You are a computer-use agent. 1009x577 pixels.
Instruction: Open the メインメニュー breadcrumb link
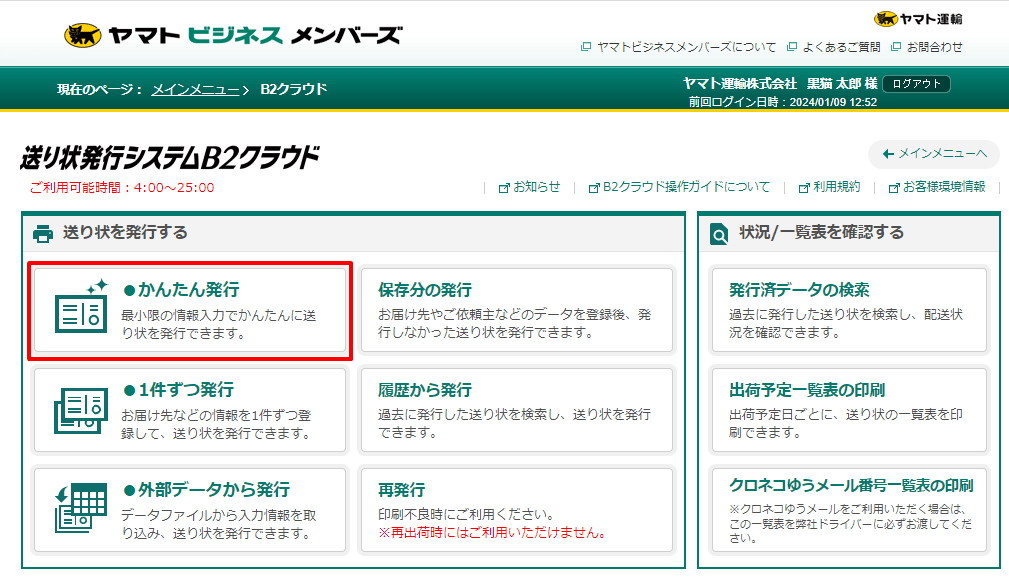(x=195, y=90)
